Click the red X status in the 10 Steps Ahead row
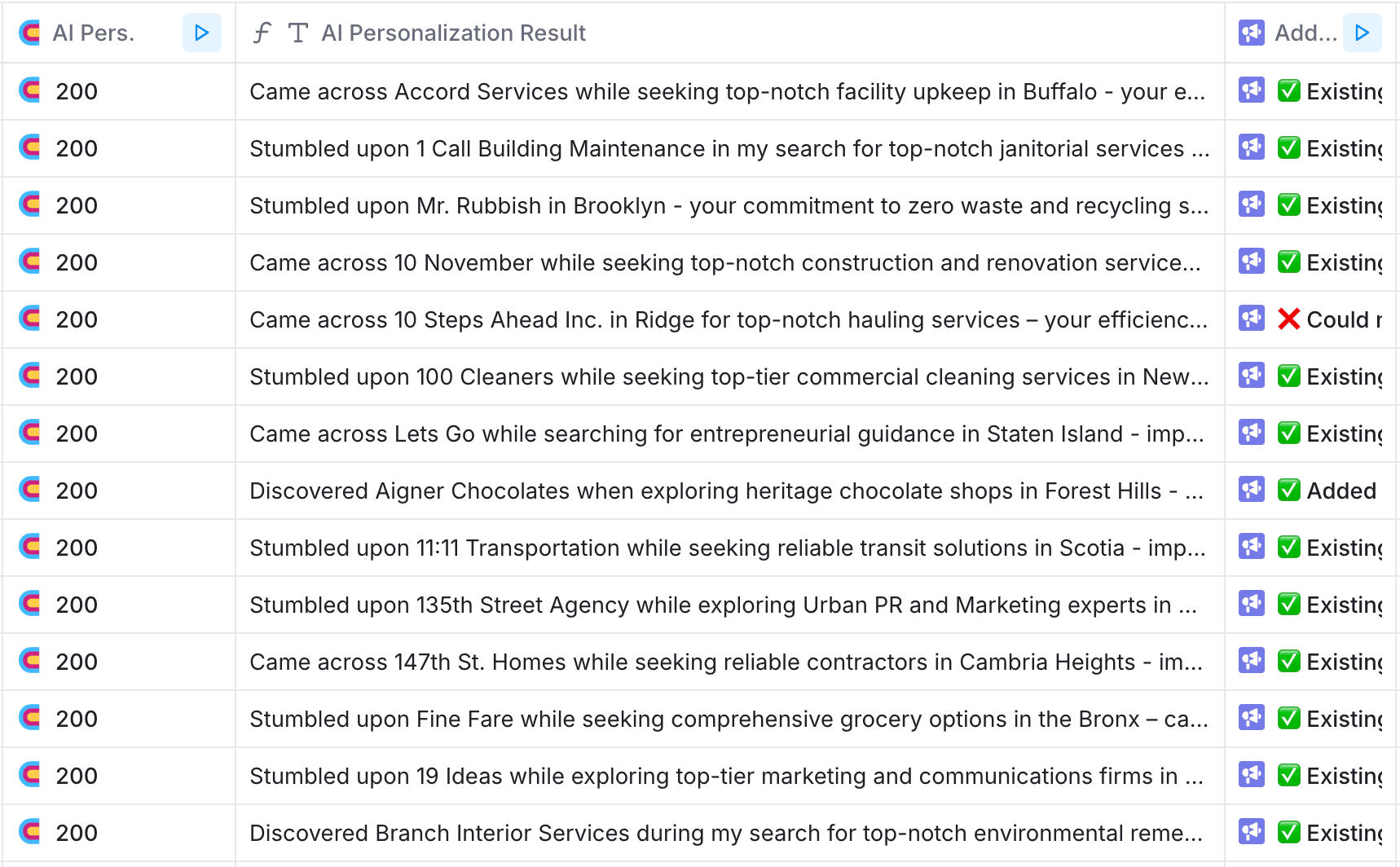This screenshot has width=1400, height=867. point(1289,319)
